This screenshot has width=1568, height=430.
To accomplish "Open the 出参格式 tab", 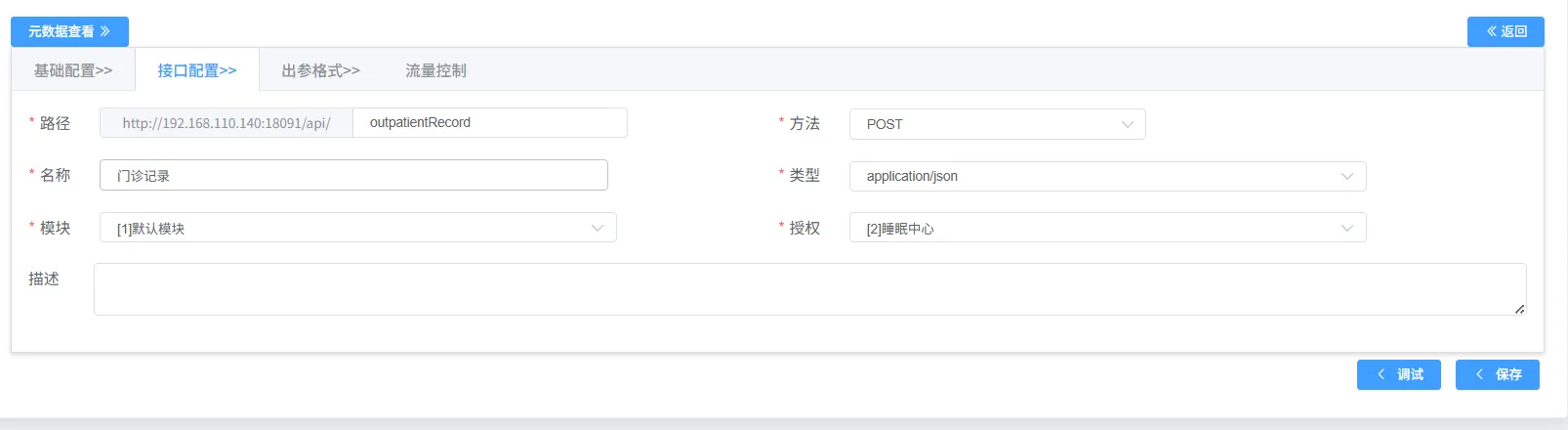I will pyautogui.click(x=320, y=70).
